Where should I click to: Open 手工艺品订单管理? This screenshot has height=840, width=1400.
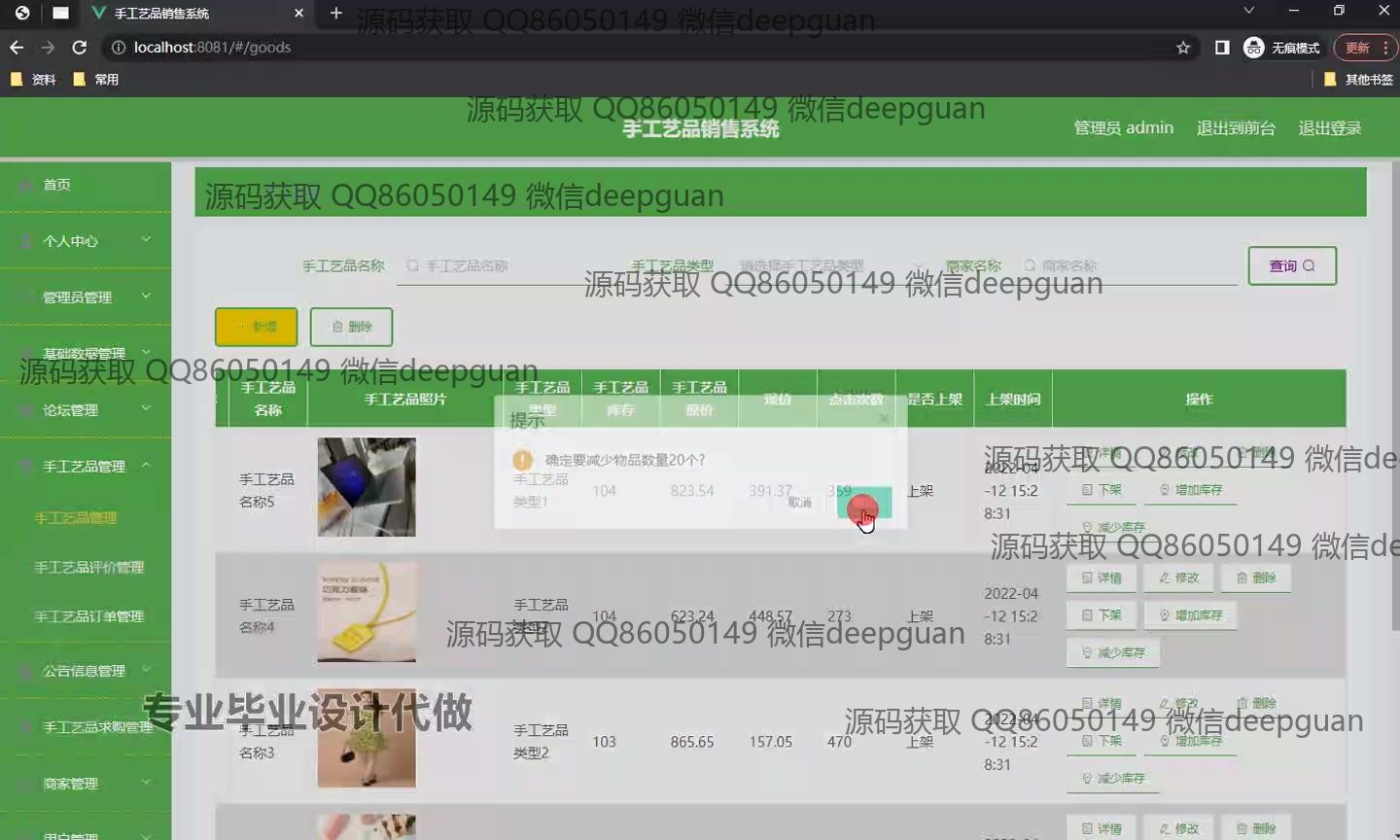click(x=89, y=616)
